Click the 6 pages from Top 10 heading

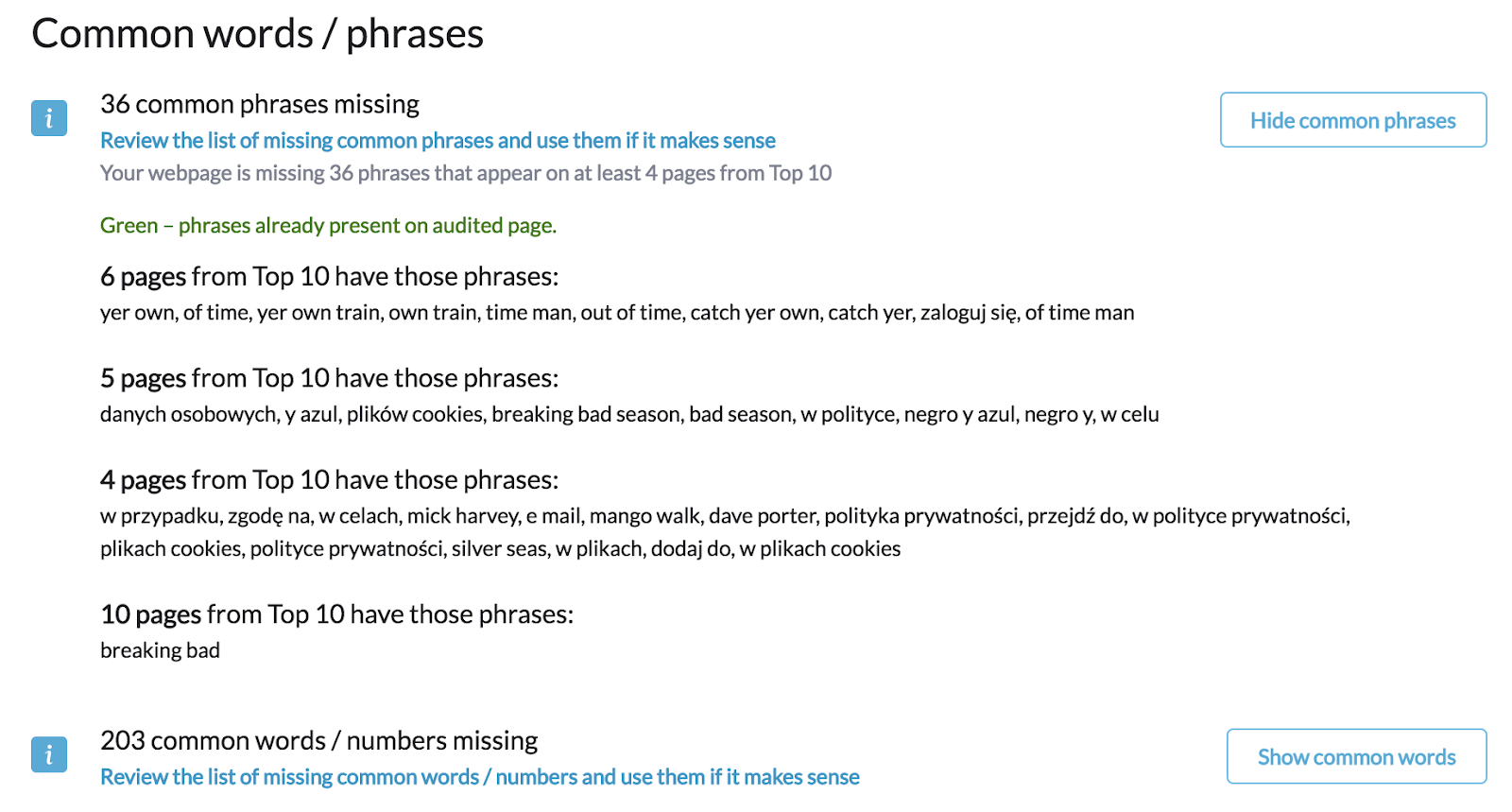point(330,276)
